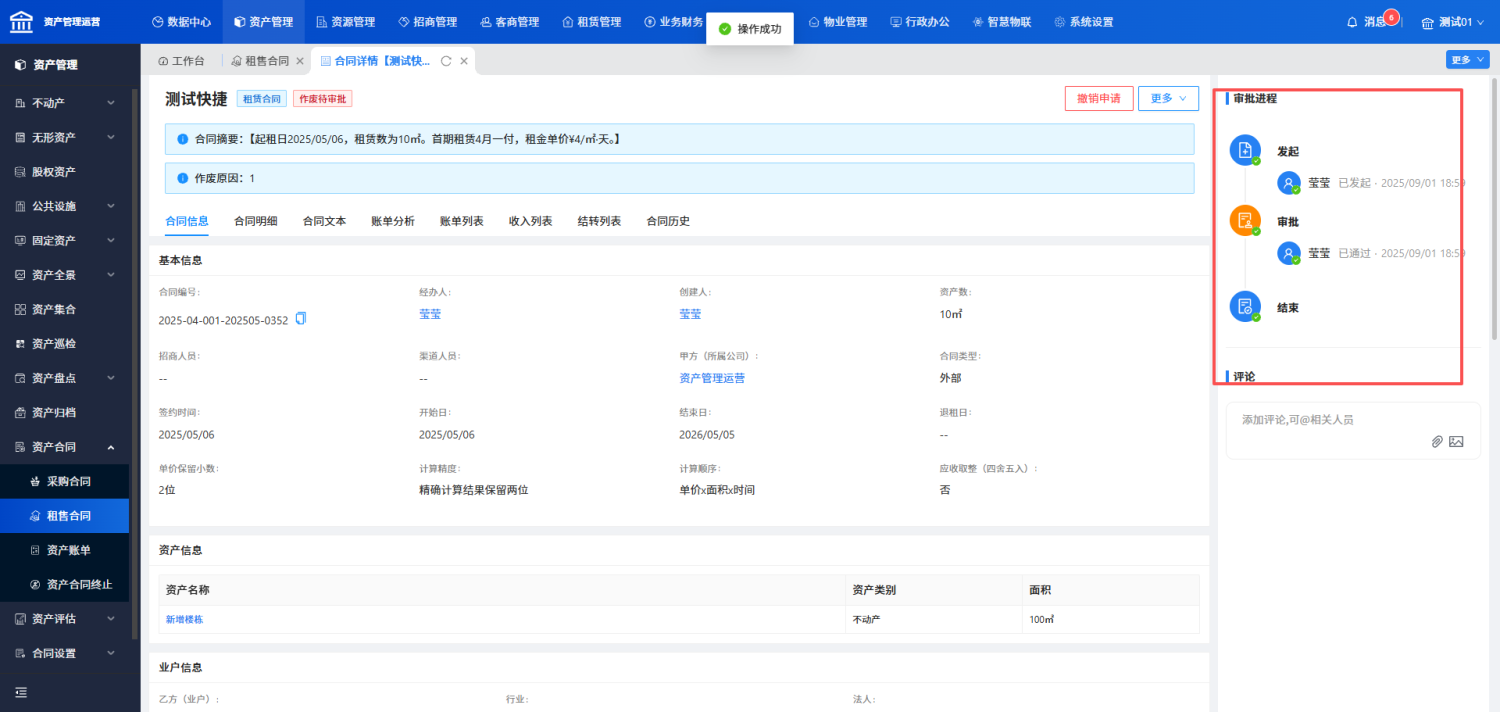Screen dimensions: 1500x712
Task: Copy the contract number with copy icon
Action: (301, 319)
